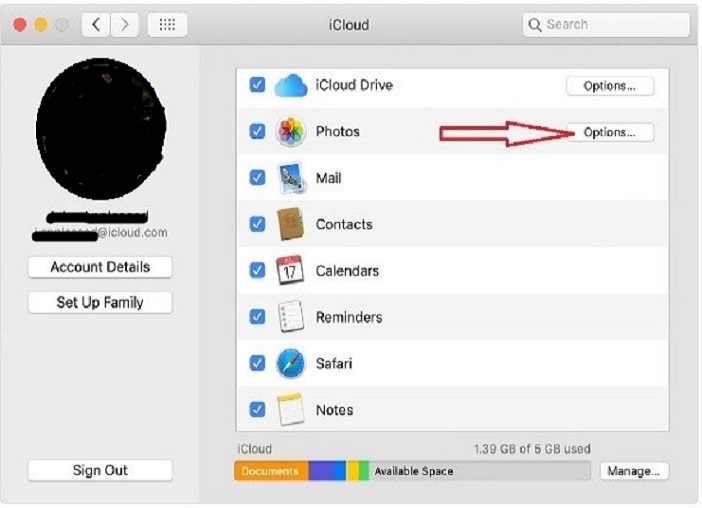Click the Documents segment in storage bar
This screenshot has height=508, width=702.
(x=270, y=471)
